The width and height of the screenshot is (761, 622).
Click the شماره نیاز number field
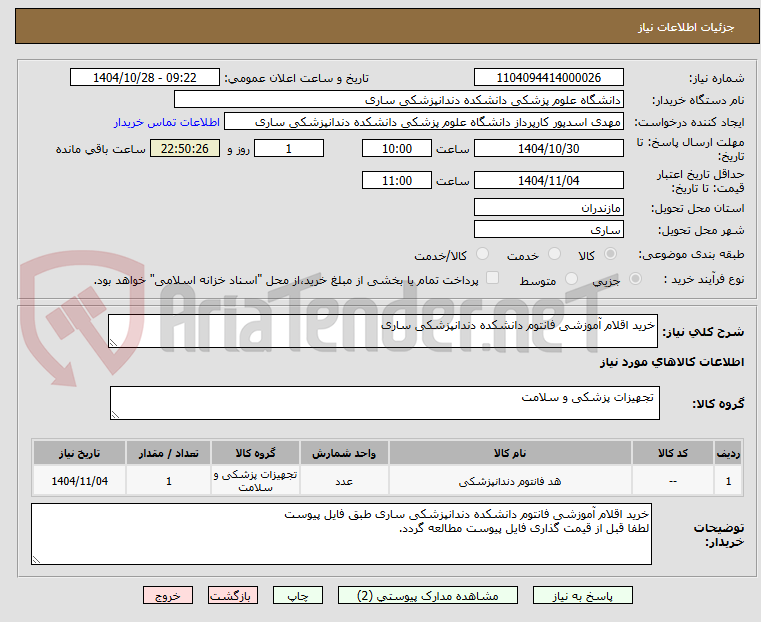[x=548, y=78]
